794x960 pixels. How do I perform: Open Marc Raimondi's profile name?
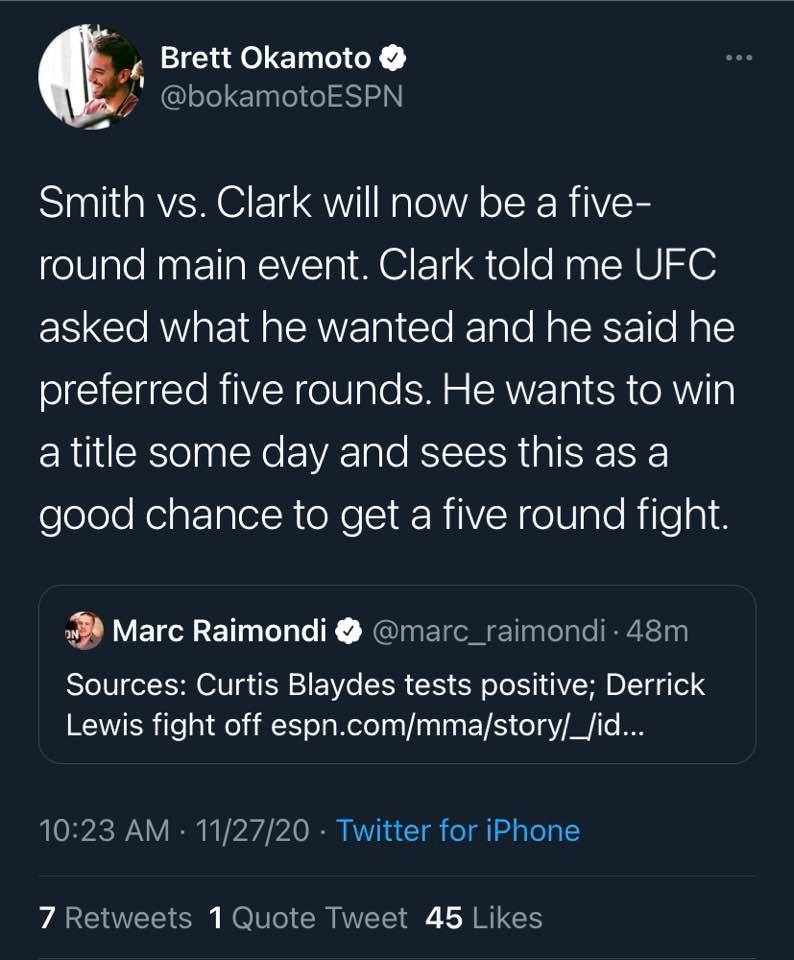pos(220,631)
